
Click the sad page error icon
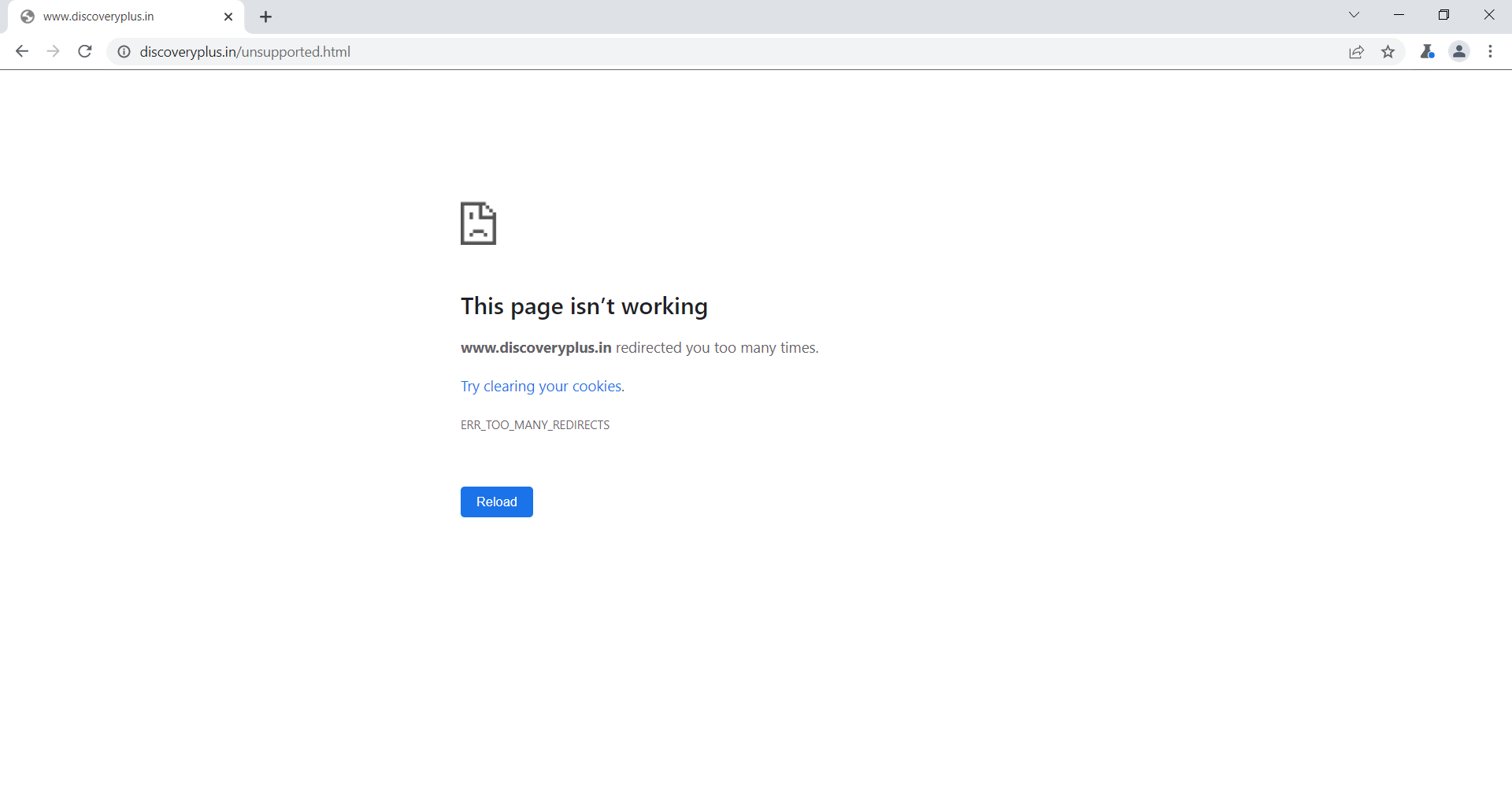click(478, 224)
